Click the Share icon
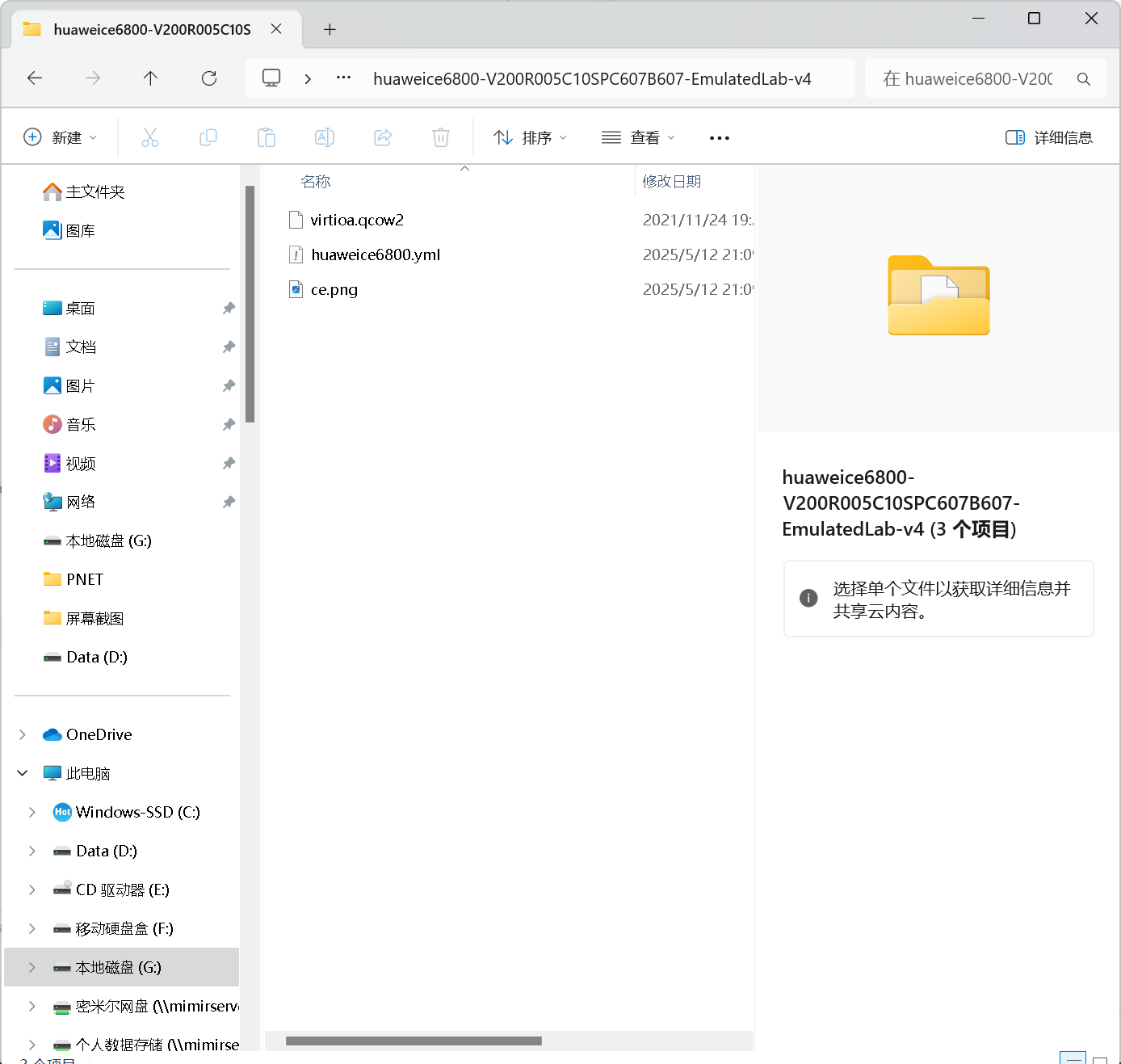Image resolution: width=1121 pixels, height=1064 pixels. [x=383, y=137]
